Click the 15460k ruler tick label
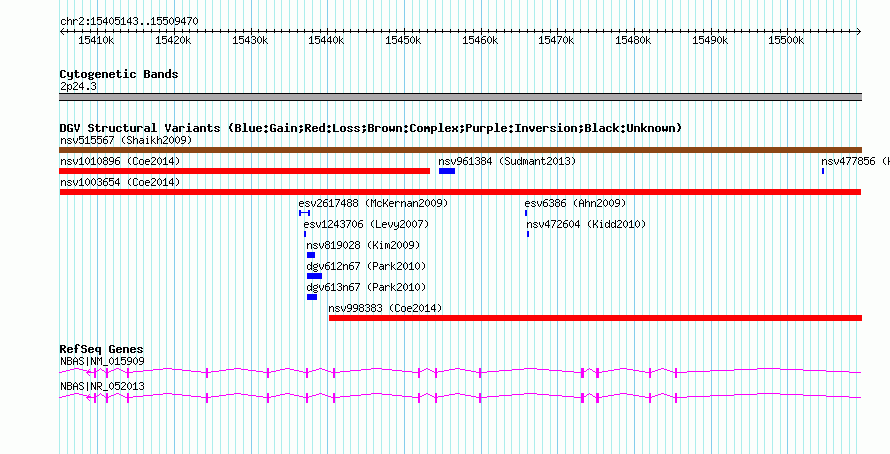Viewport: 890px width, 454px height. pos(480,41)
